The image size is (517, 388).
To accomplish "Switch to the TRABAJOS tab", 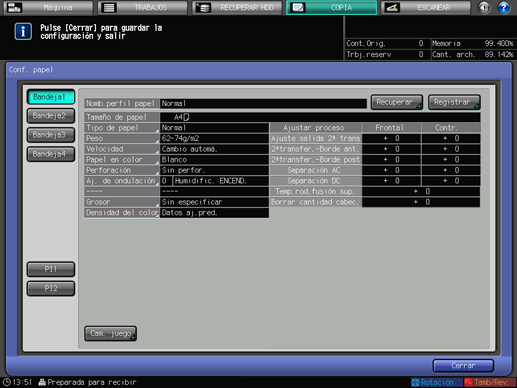I will [143, 7].
